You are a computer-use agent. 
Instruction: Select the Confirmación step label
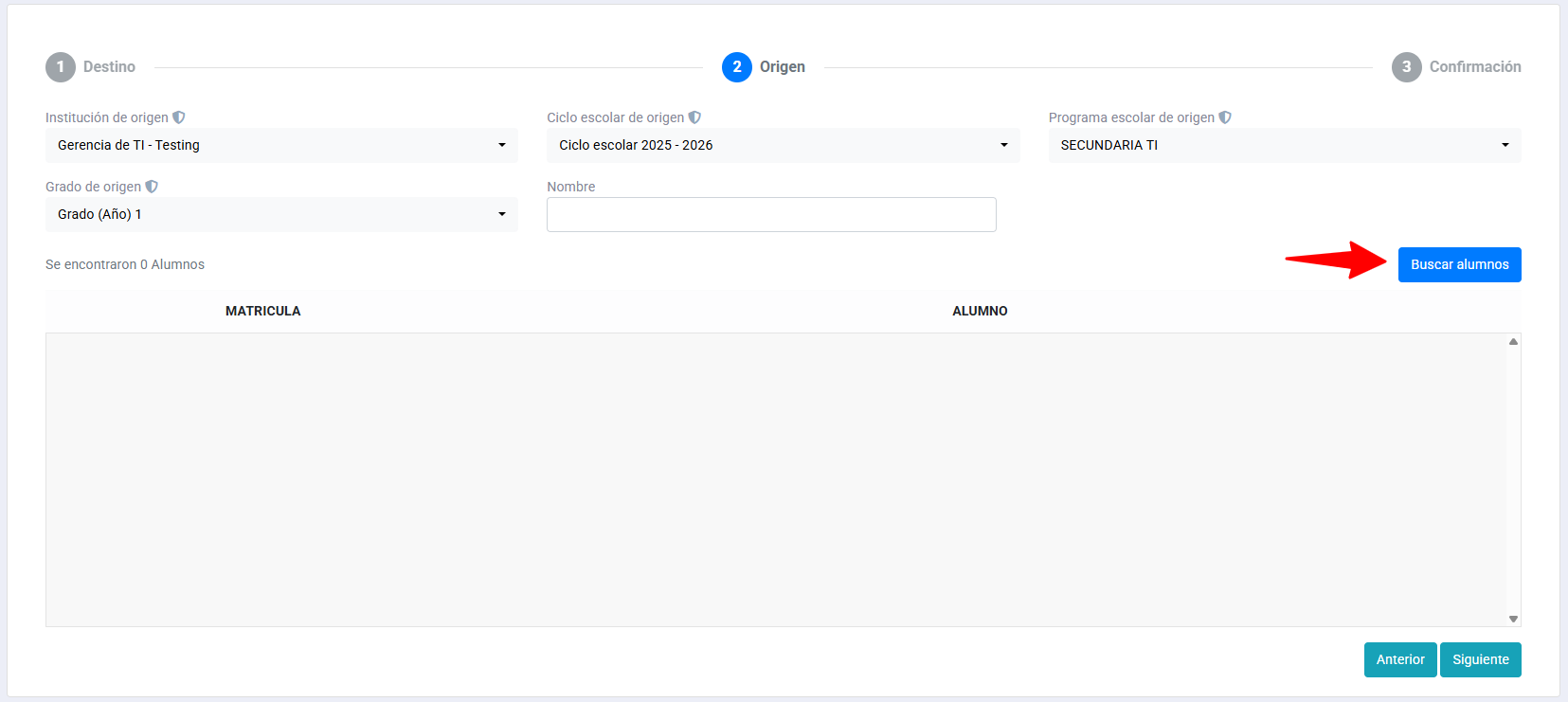pos(1474,67)
